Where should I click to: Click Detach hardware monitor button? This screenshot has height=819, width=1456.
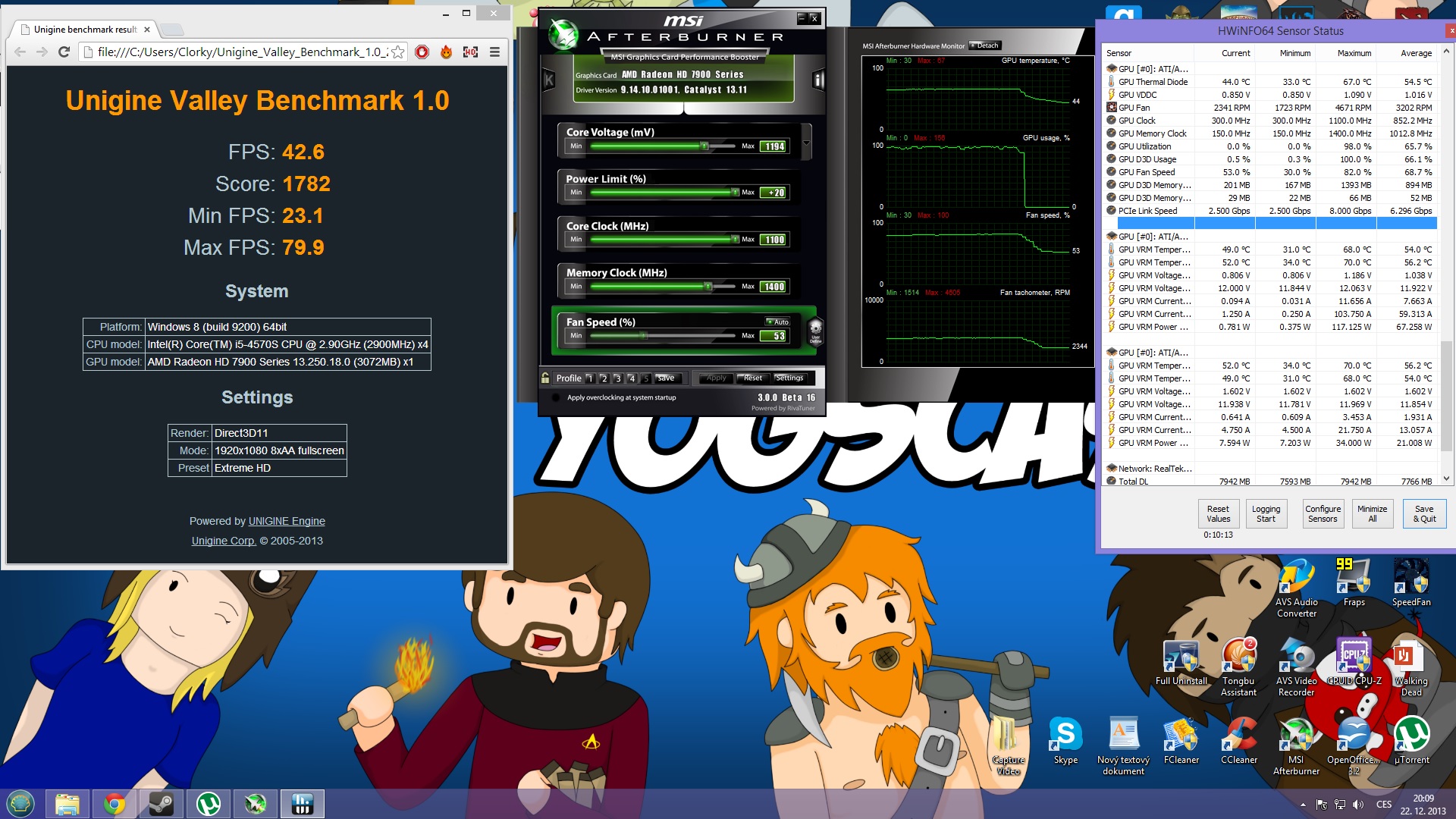[x=984, y=45]
